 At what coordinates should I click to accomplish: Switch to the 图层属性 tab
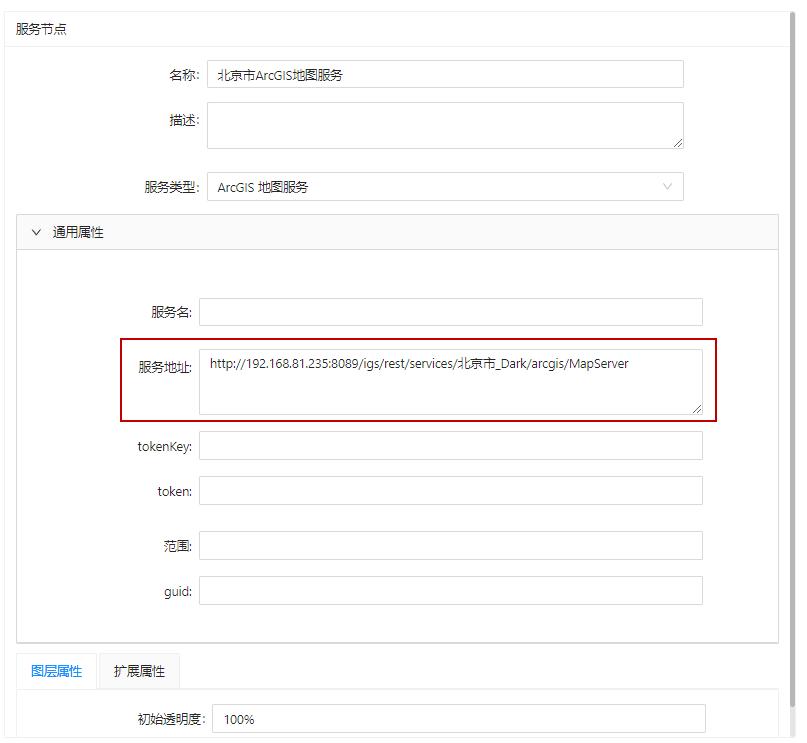pyautogui.click(x=57, y=671)
